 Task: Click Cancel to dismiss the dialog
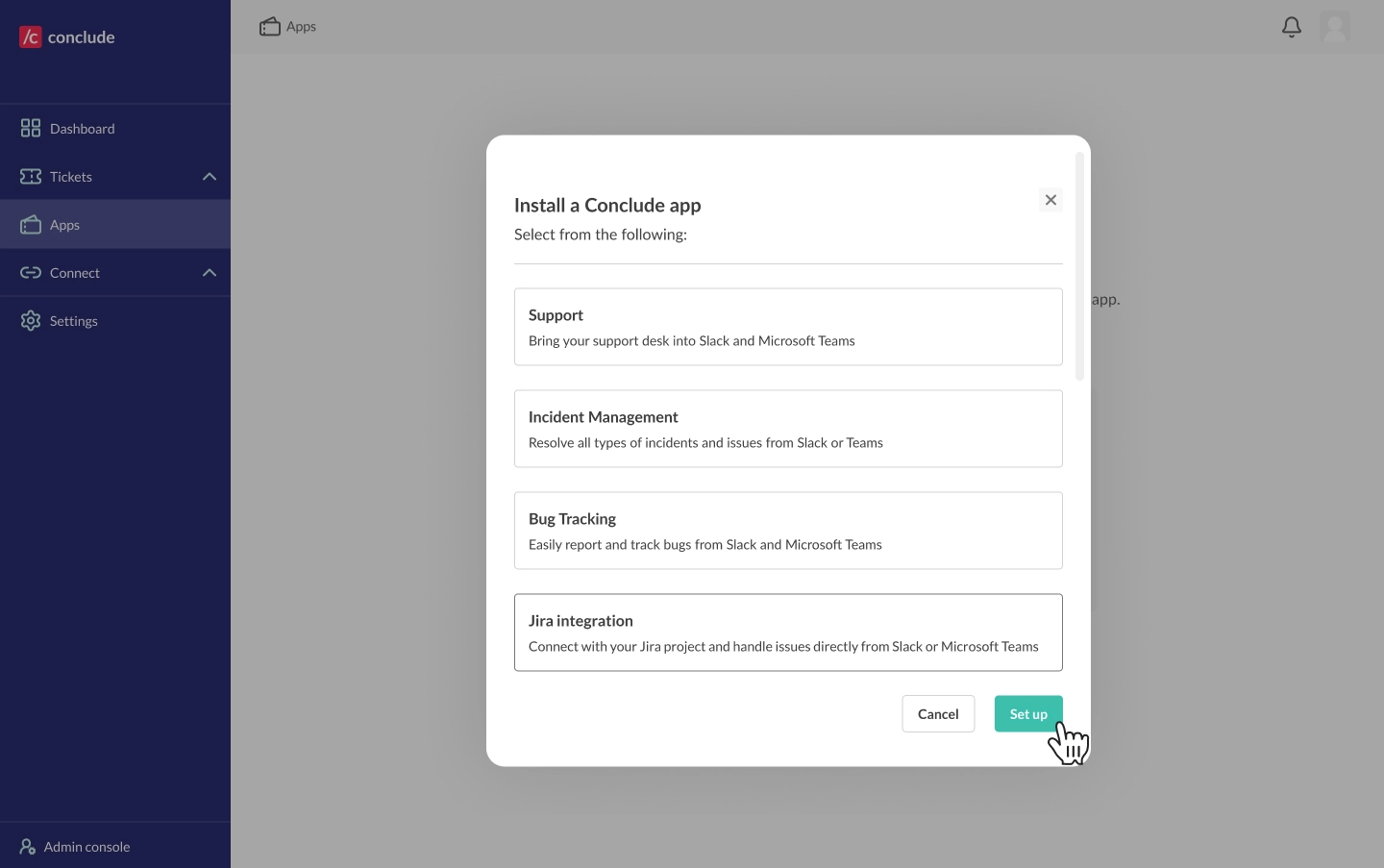pos(937,714)
